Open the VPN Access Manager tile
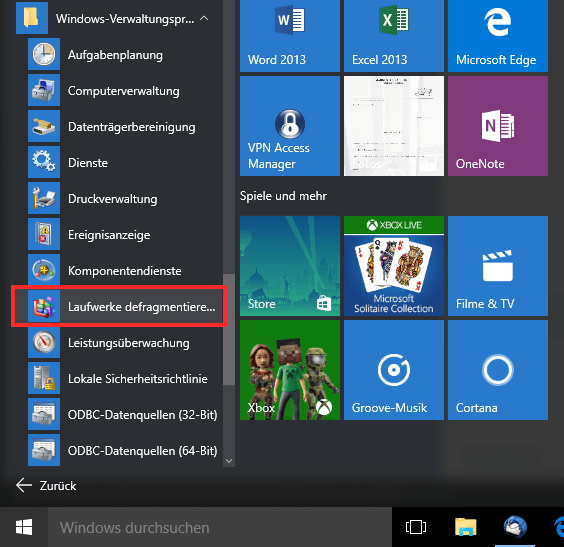The height and width of the screenshot is (547, 564). click(290, 126)
